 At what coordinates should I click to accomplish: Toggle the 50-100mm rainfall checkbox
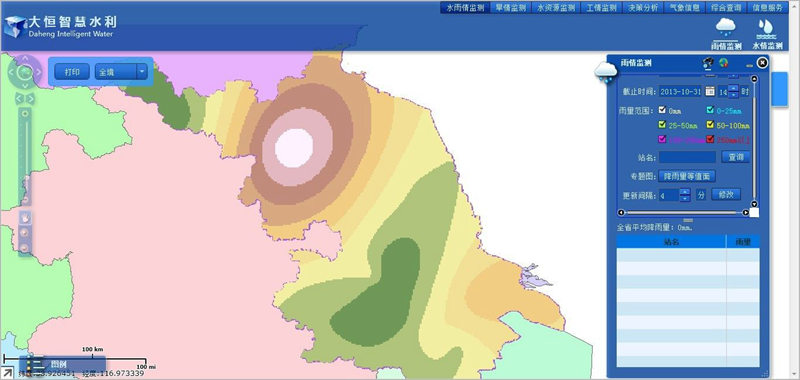click(710, 124)
